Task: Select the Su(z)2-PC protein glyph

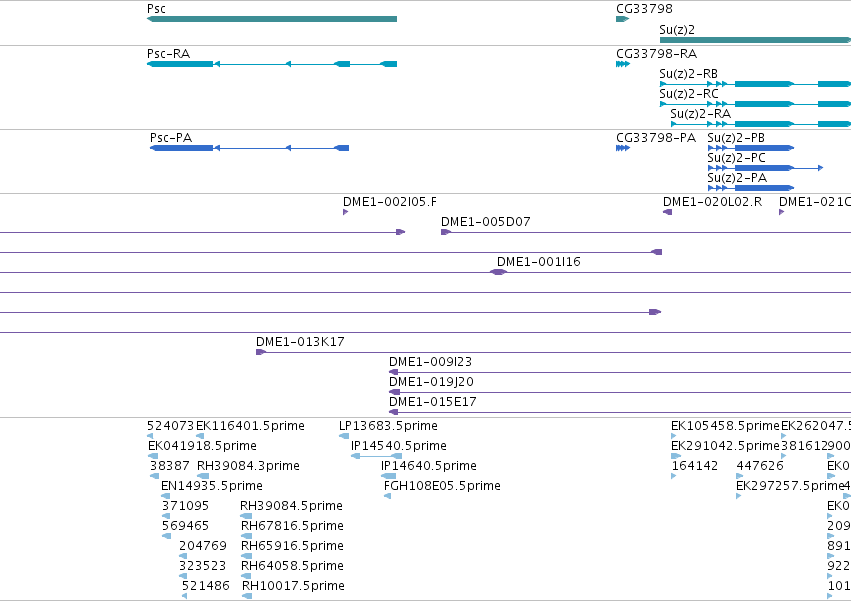Action: [765, 168]
